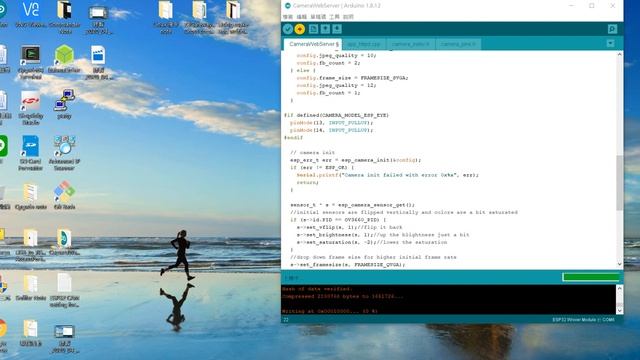
Task: Click the '// camera init' comment line
Action: [x=312, y=153]
